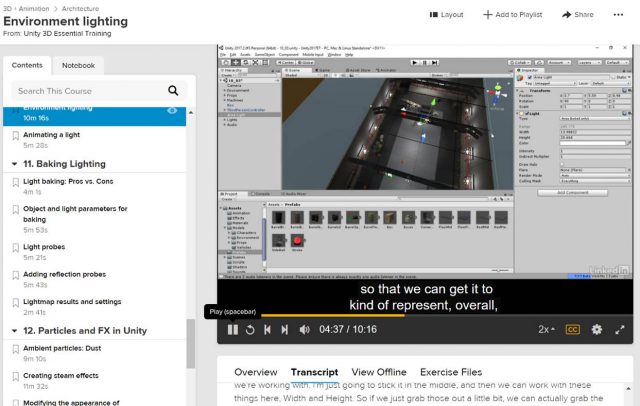Click the replay/rewind circular arrow icon
This screenshot has width=640, height=406.
coord(250,330)
